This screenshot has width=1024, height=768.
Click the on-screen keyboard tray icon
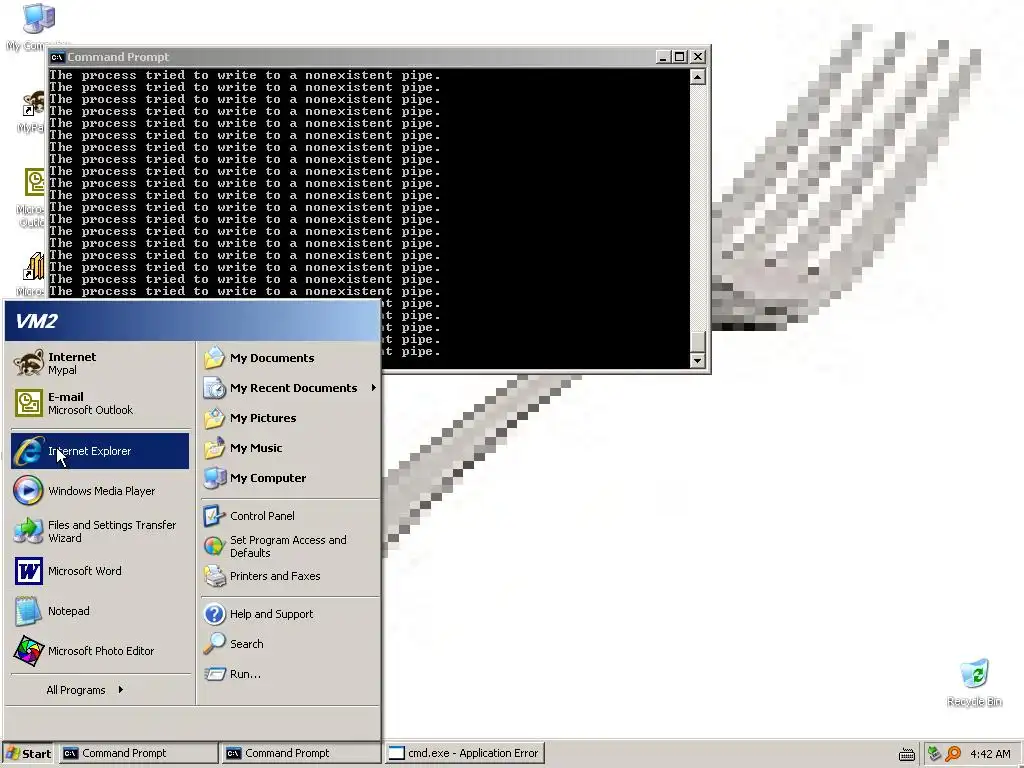906,754
